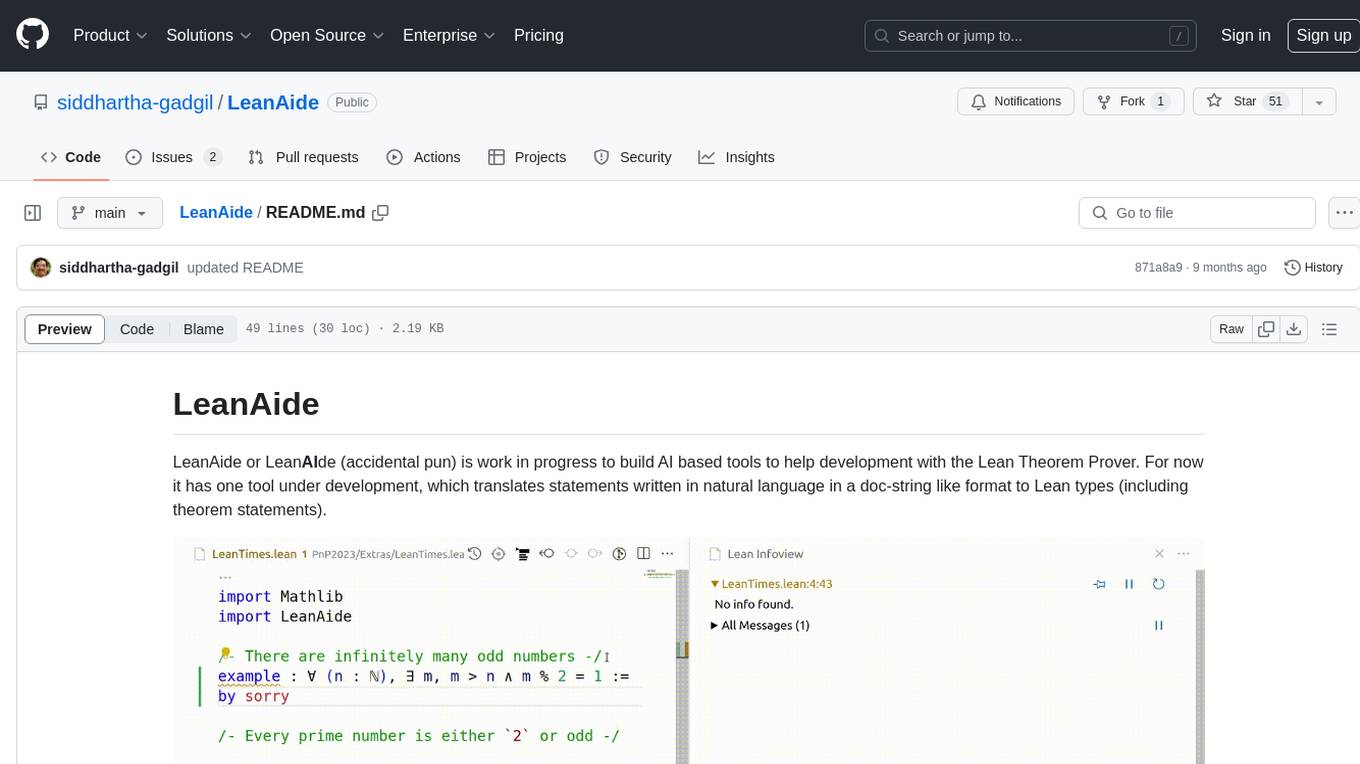Viewport: 1360px width, 764px height.
Task: Select the Preview view toggle
Action: (x=65, y=329)
